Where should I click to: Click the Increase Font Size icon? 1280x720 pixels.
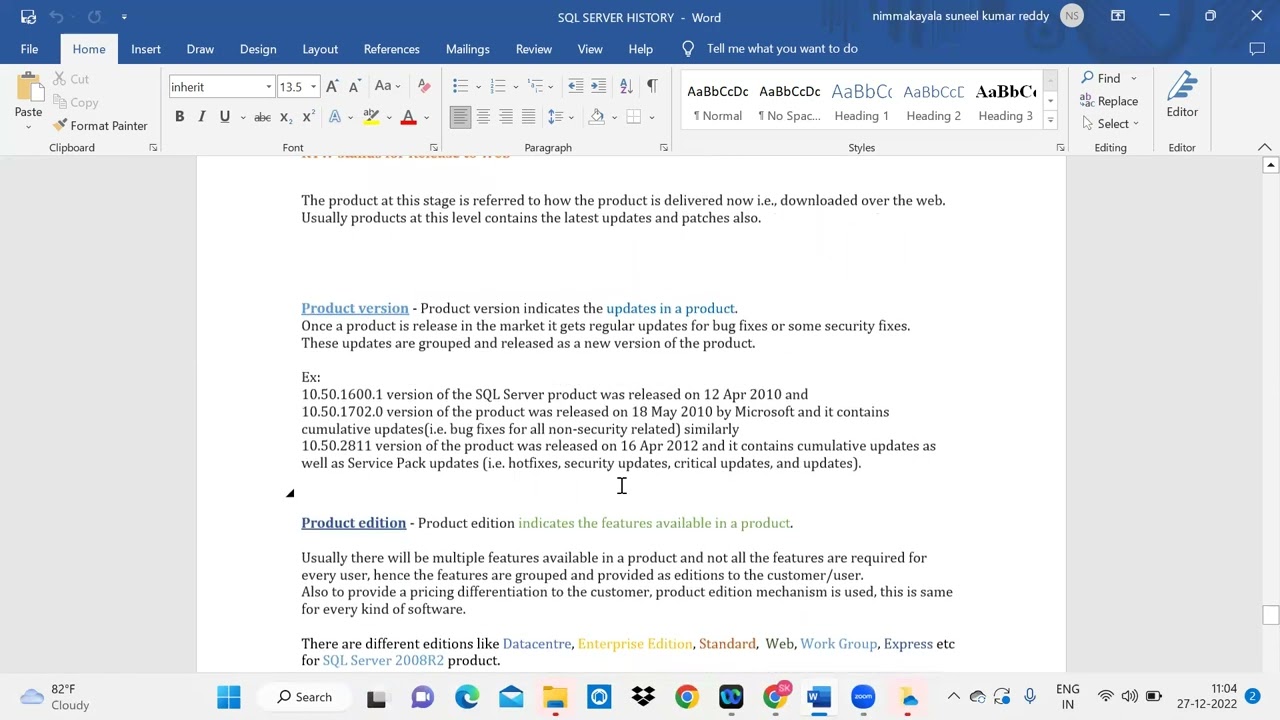(x=332, y=86)
